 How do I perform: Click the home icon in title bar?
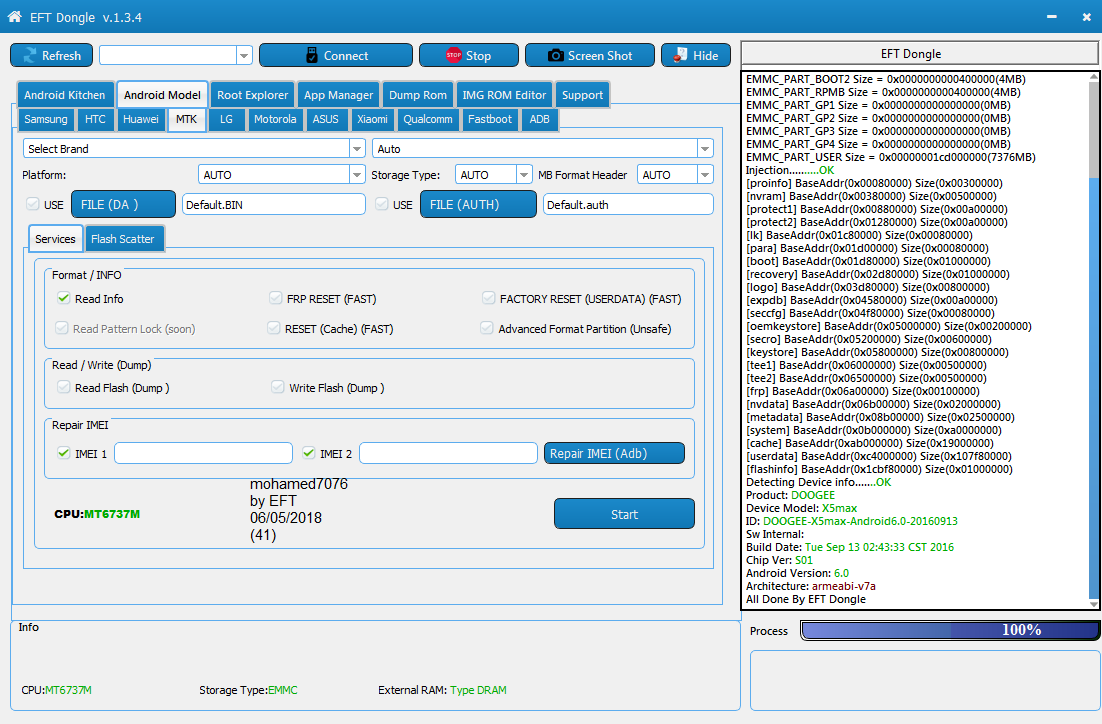click(x=14, y=17)
